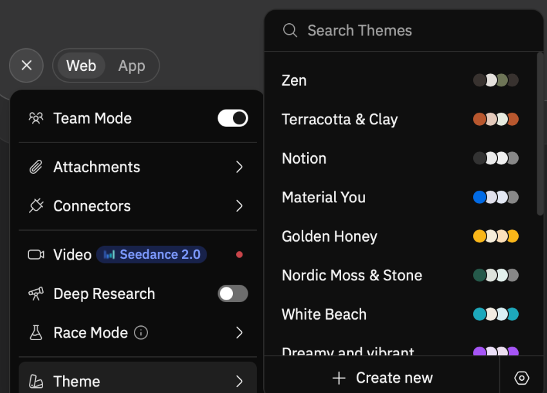Disable the Team Mode toggle
547x393 pixels.
(233, 118)
